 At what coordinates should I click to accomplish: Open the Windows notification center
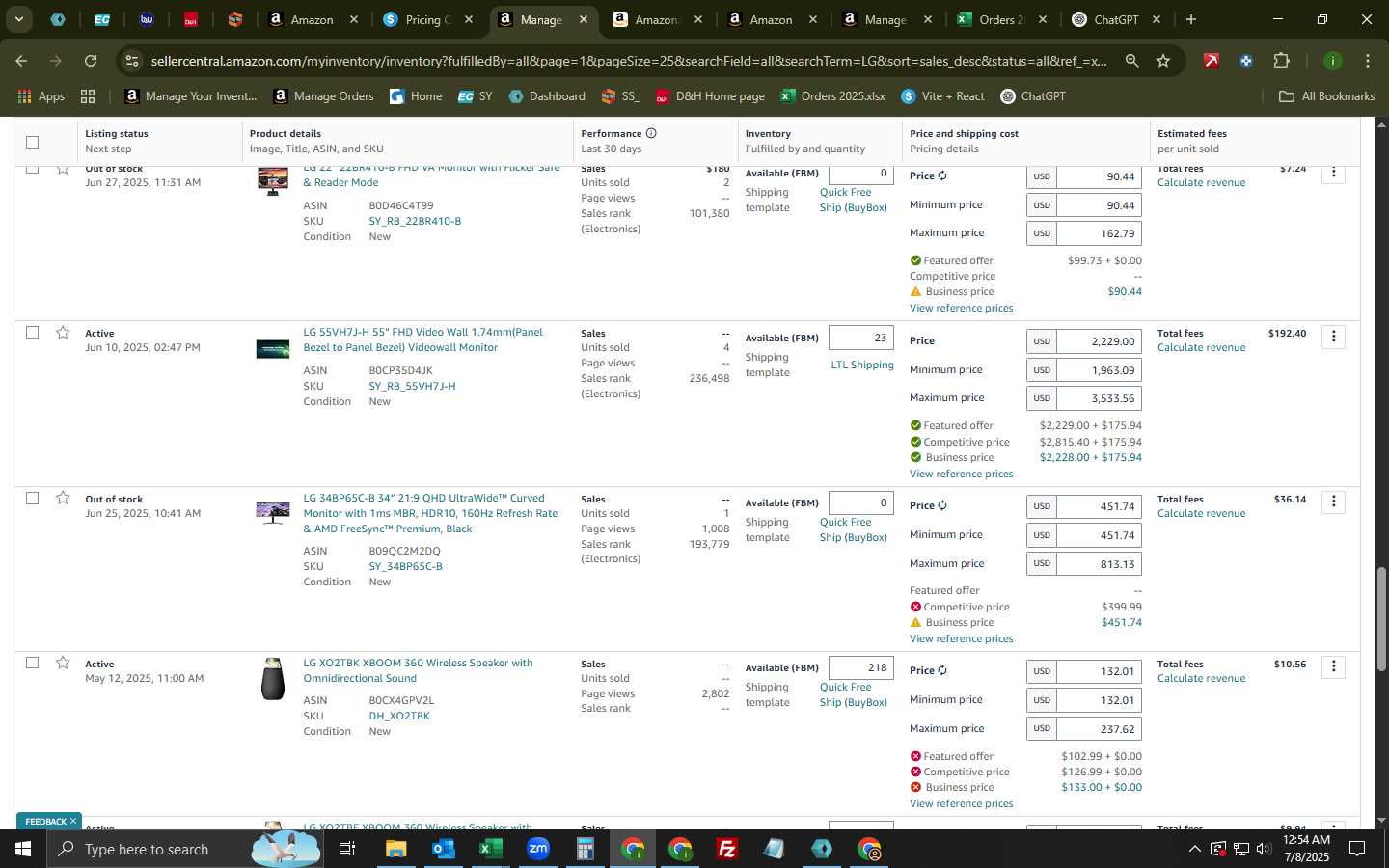(1357, 849)
